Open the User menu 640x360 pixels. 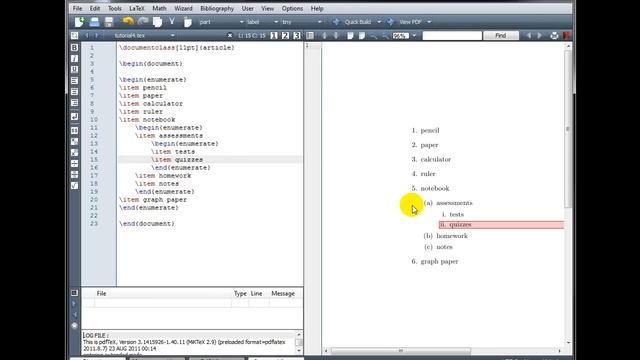coord(247,8)
